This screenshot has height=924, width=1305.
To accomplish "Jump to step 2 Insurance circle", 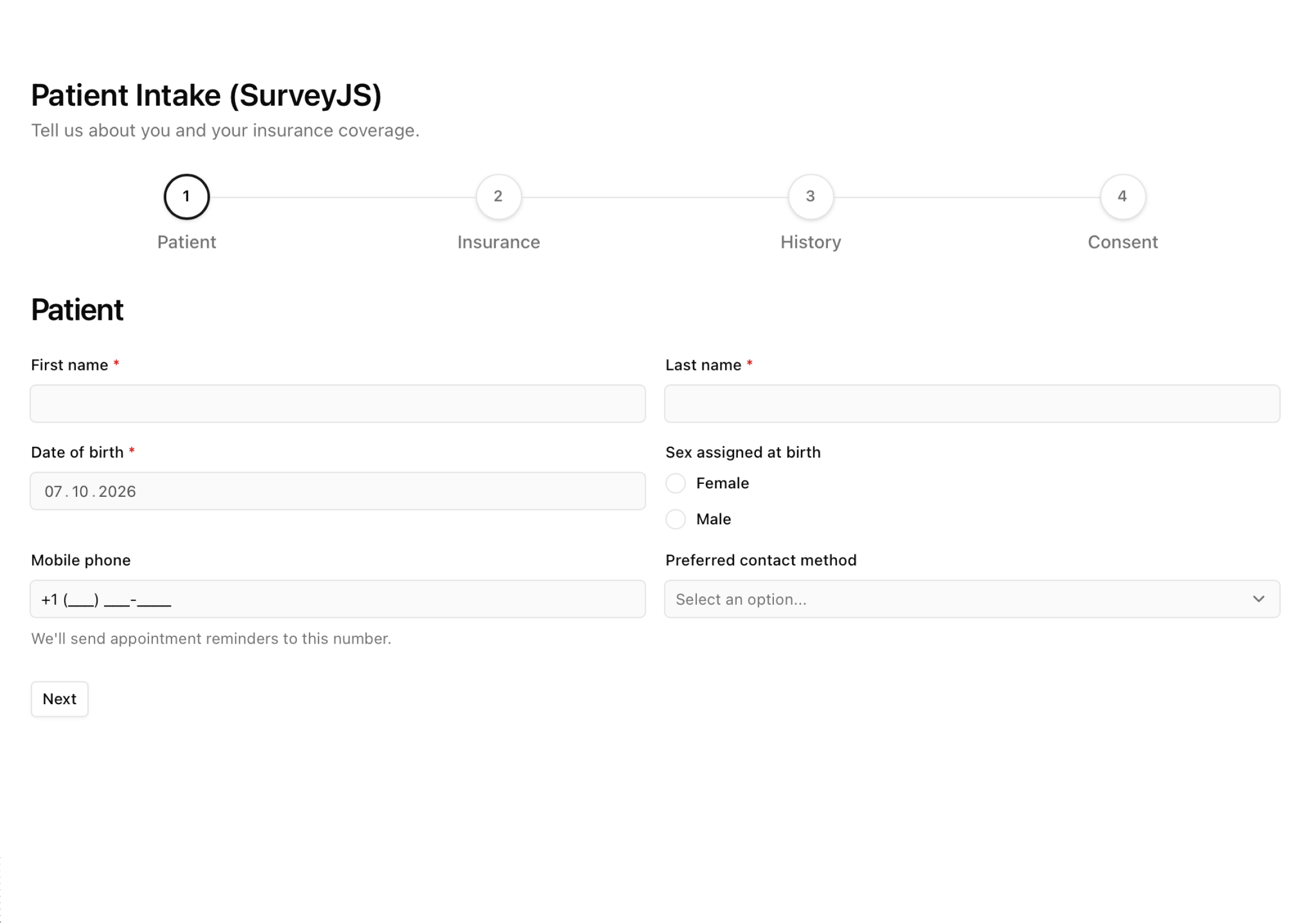I will [x=499, y=197].
